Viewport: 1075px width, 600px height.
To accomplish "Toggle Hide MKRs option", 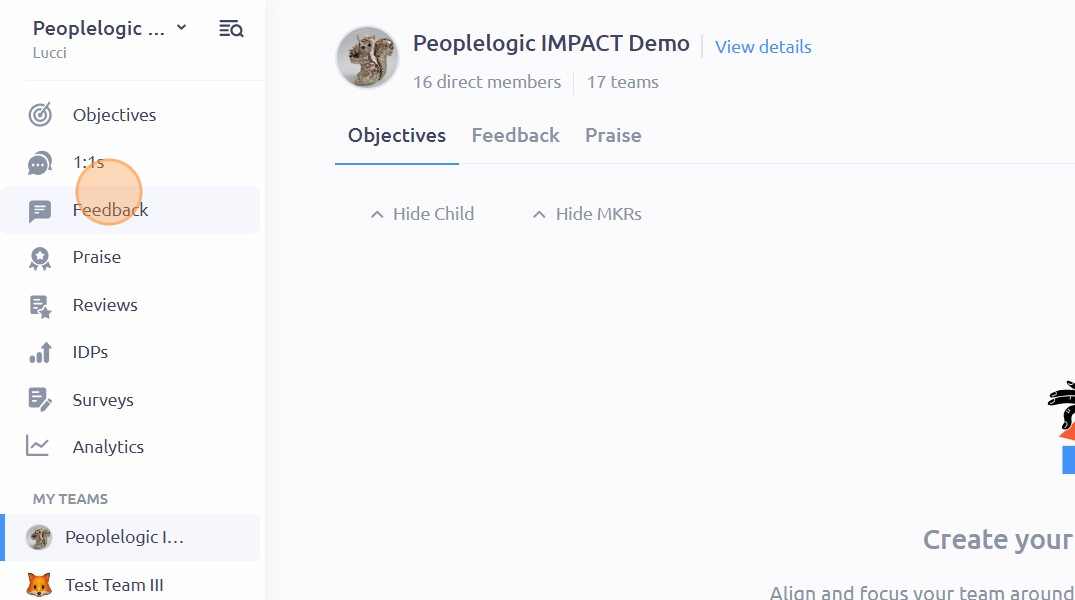I will (587, 214).
